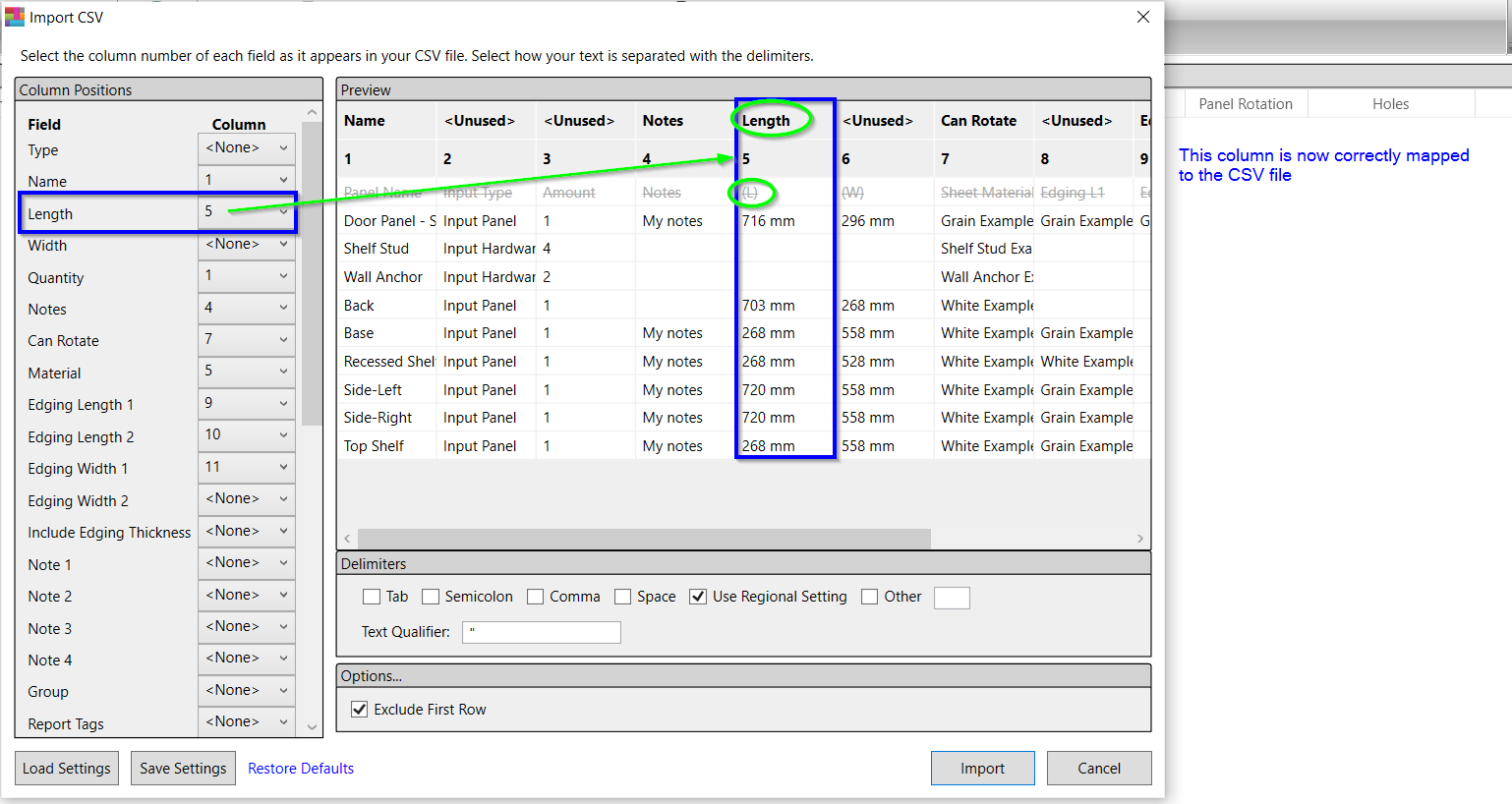
Task: Open the Edging Length 2 column dropdown
Action: pyautogui.click(x=247, y=435)
